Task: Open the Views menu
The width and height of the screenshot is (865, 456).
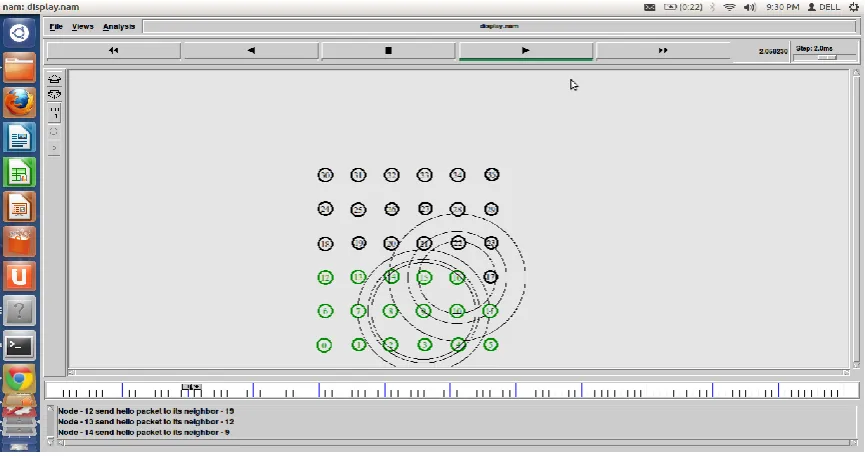Action: (x=83, y=26)
